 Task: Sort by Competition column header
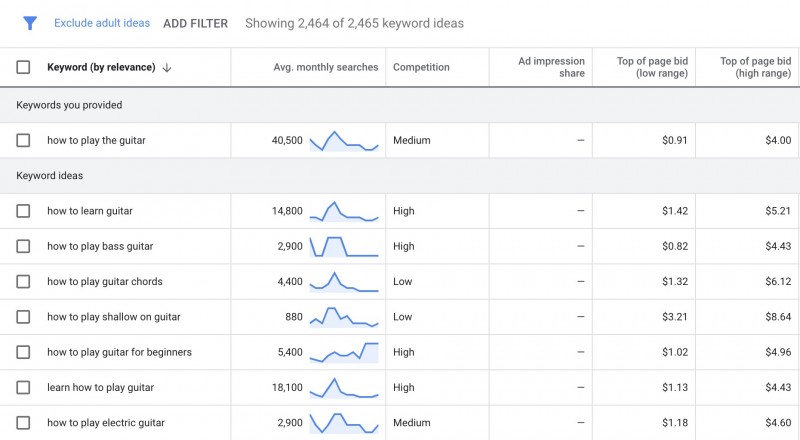pyautogui.click(x=421, y=68)
